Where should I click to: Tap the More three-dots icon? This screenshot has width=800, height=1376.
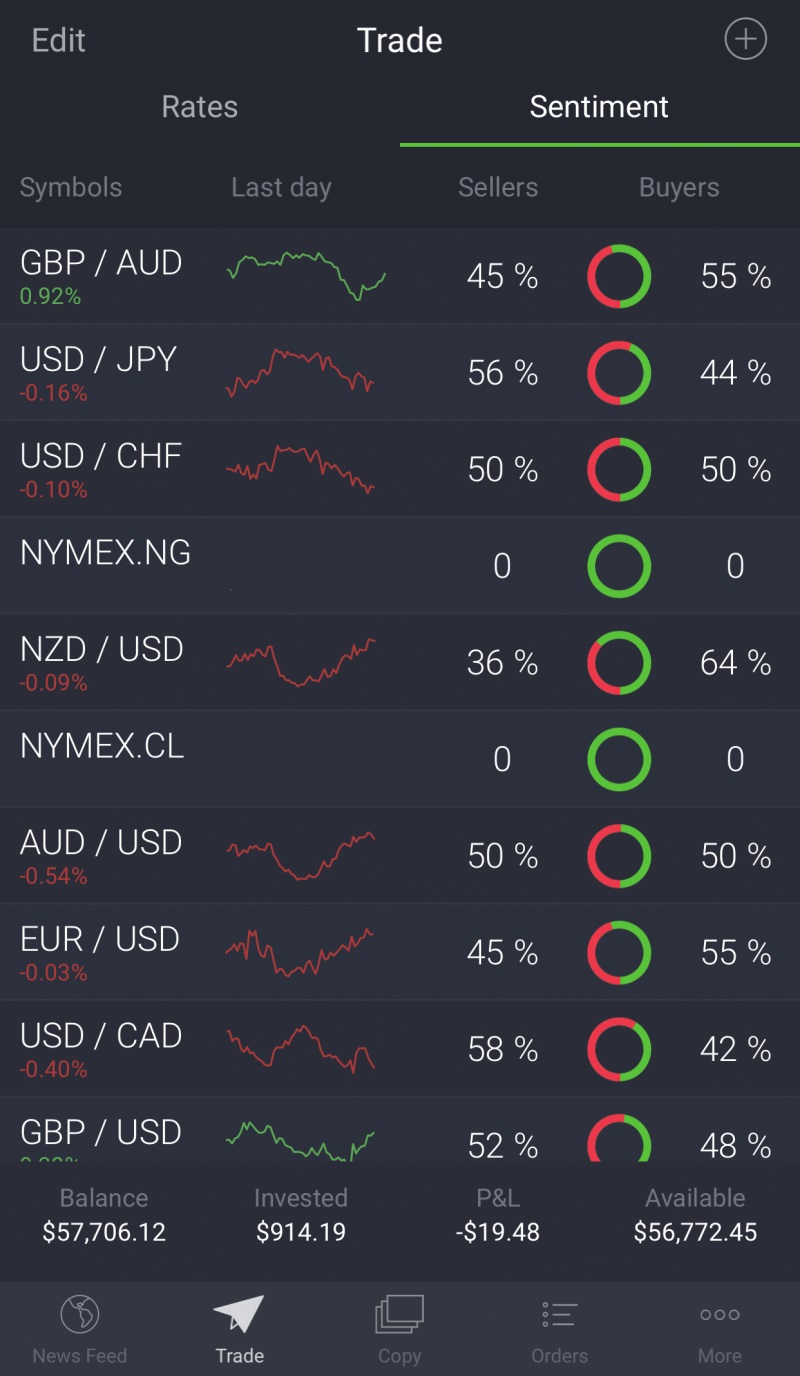[x=720, y=1314]
